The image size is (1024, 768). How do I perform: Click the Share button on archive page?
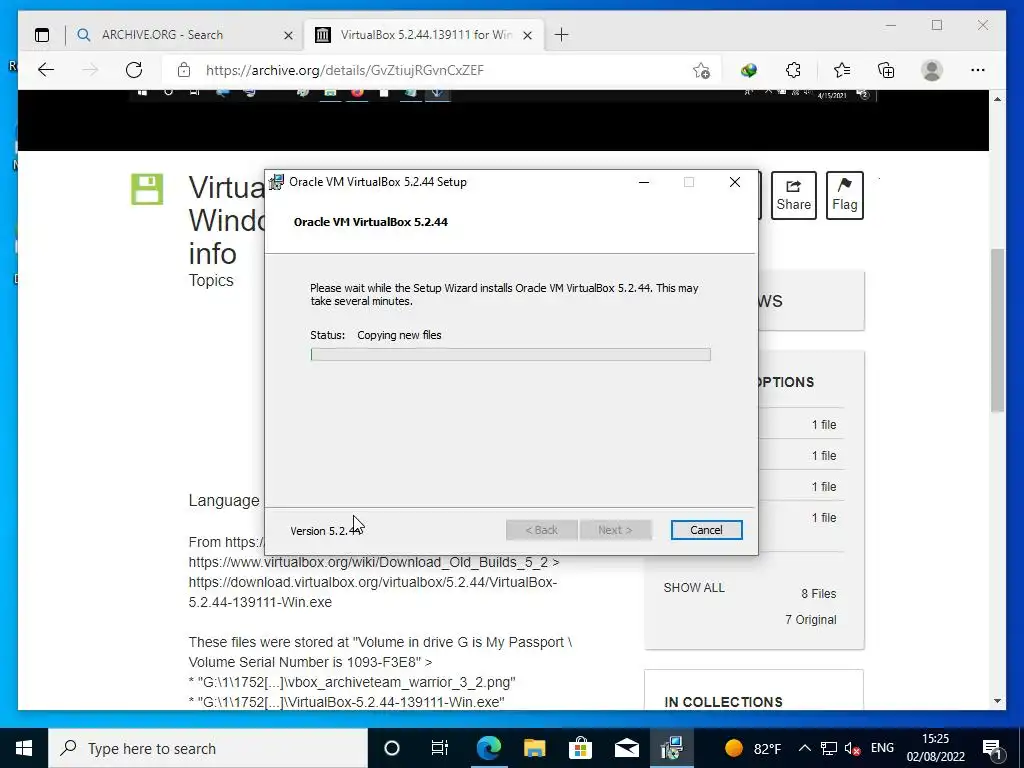pyautogui.click(x=793, y=195)
